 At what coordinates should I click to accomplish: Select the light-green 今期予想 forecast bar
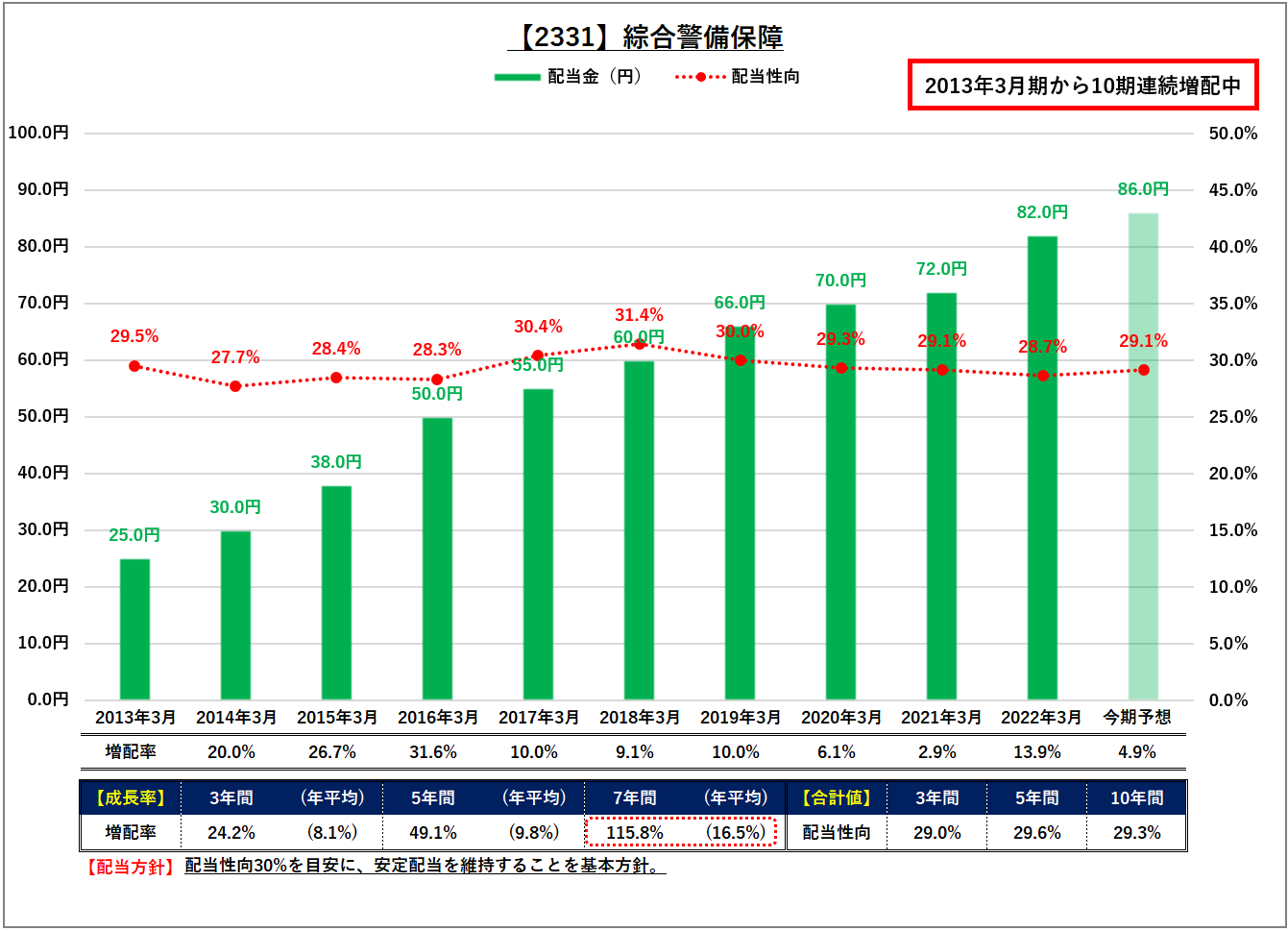1143,456
